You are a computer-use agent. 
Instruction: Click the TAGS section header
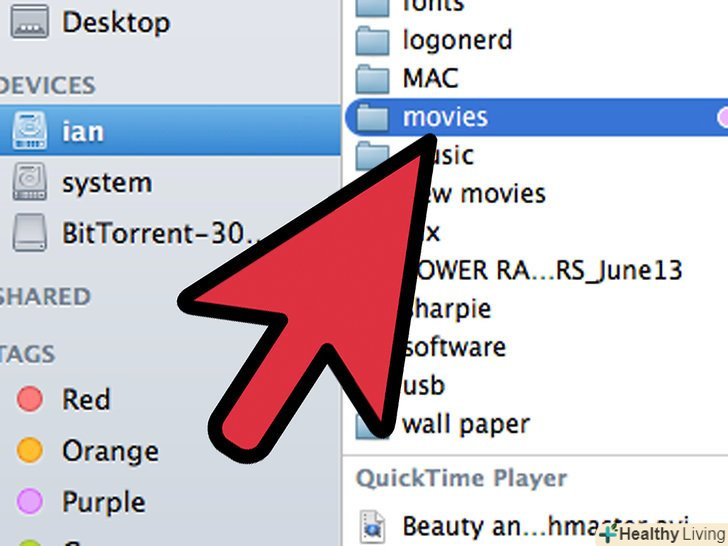[x=27, y=354]
